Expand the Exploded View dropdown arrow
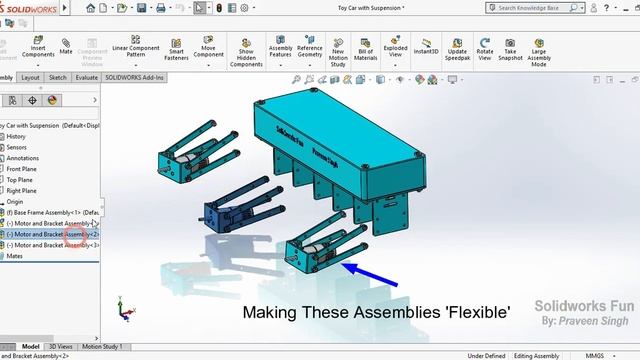This screenshot has width=640, height=360. [x=395, y=65]
